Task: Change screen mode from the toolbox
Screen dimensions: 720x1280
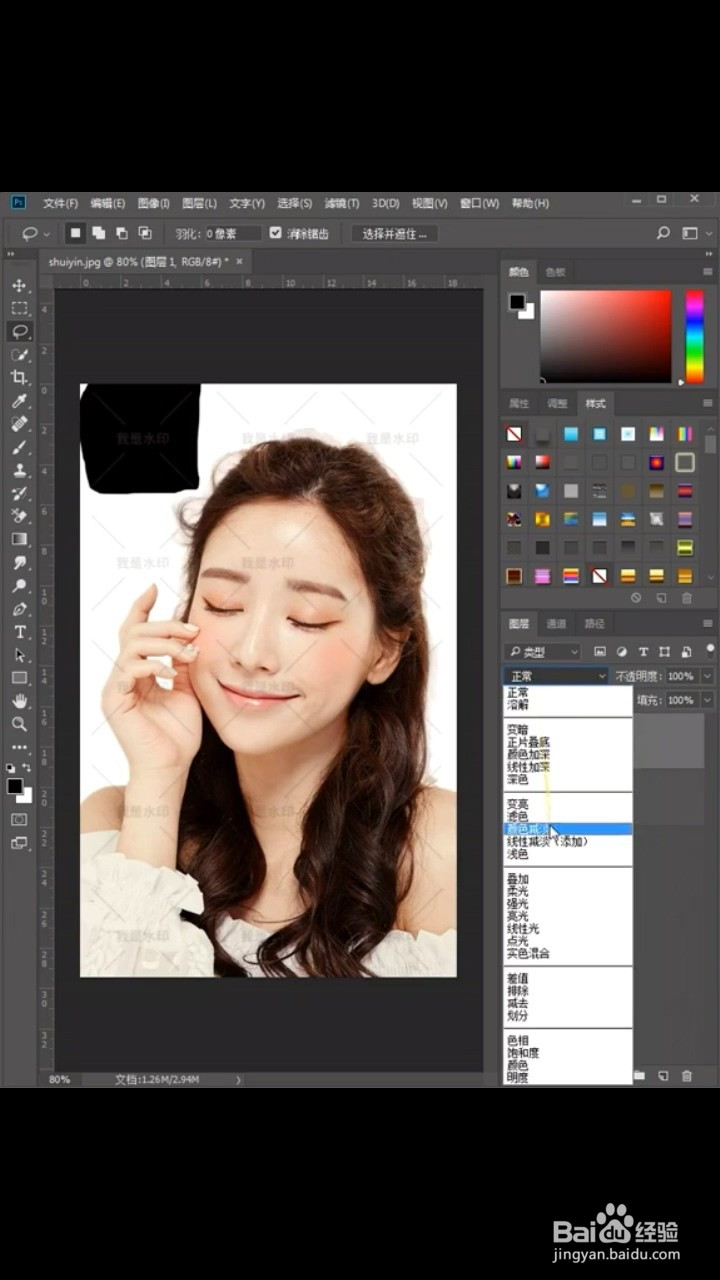Action: coord(19,843)
